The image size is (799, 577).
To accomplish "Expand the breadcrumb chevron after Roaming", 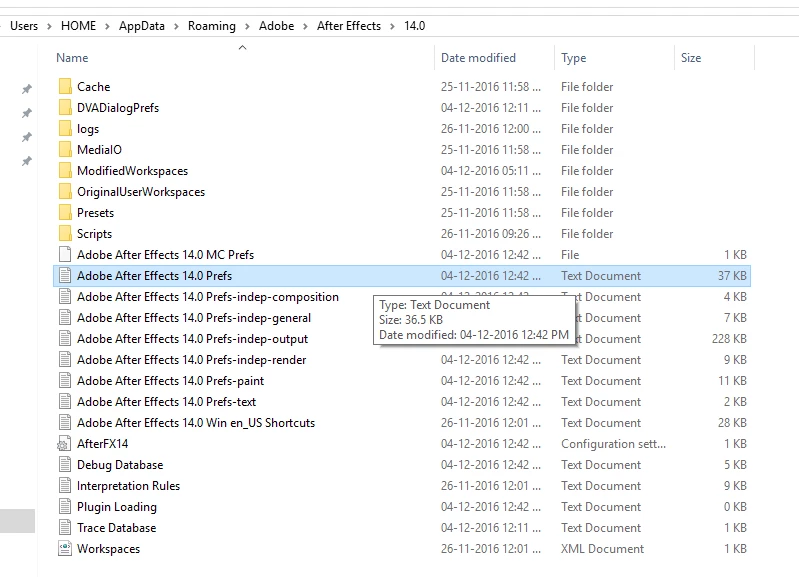I will 247,27.
